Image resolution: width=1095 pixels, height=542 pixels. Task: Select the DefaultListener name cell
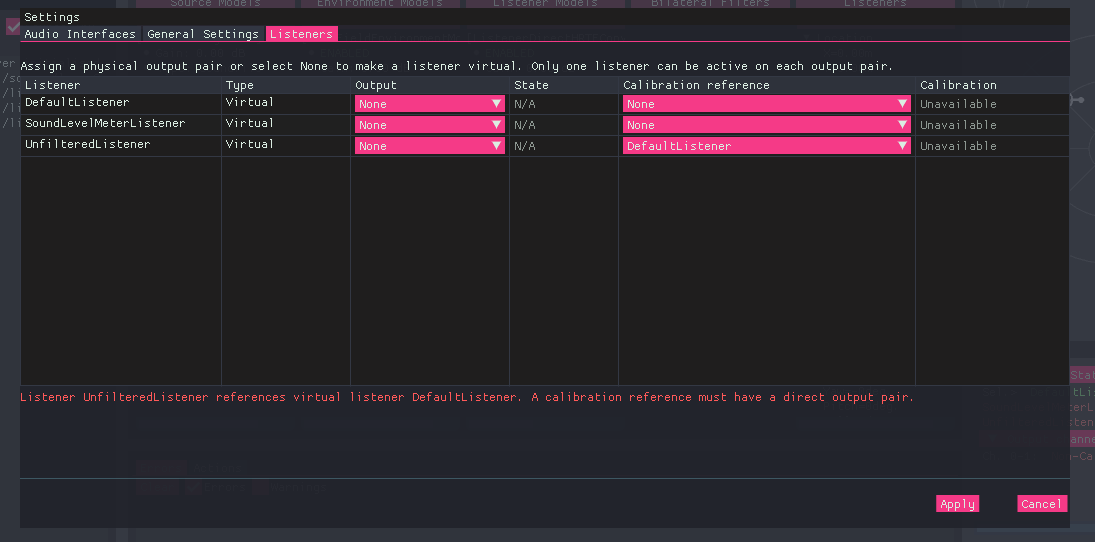pyautogui.click(x=77, y=103)
